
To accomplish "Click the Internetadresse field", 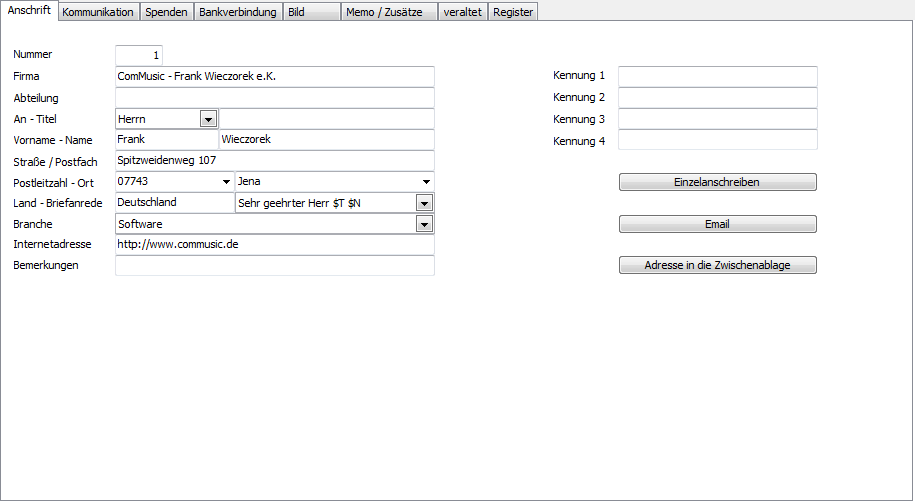I will pos(275,245).
